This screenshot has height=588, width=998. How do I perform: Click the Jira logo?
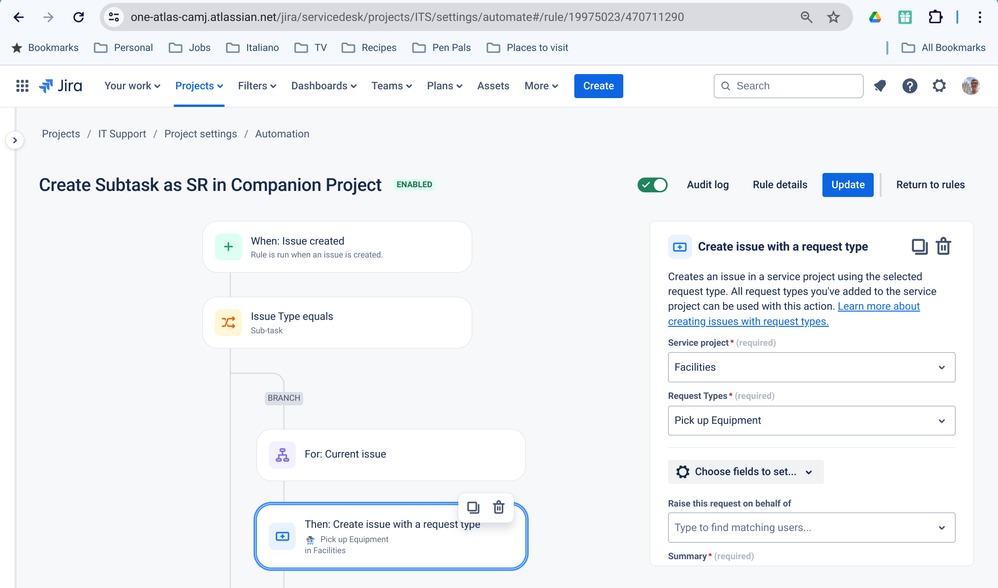(60, 86)
